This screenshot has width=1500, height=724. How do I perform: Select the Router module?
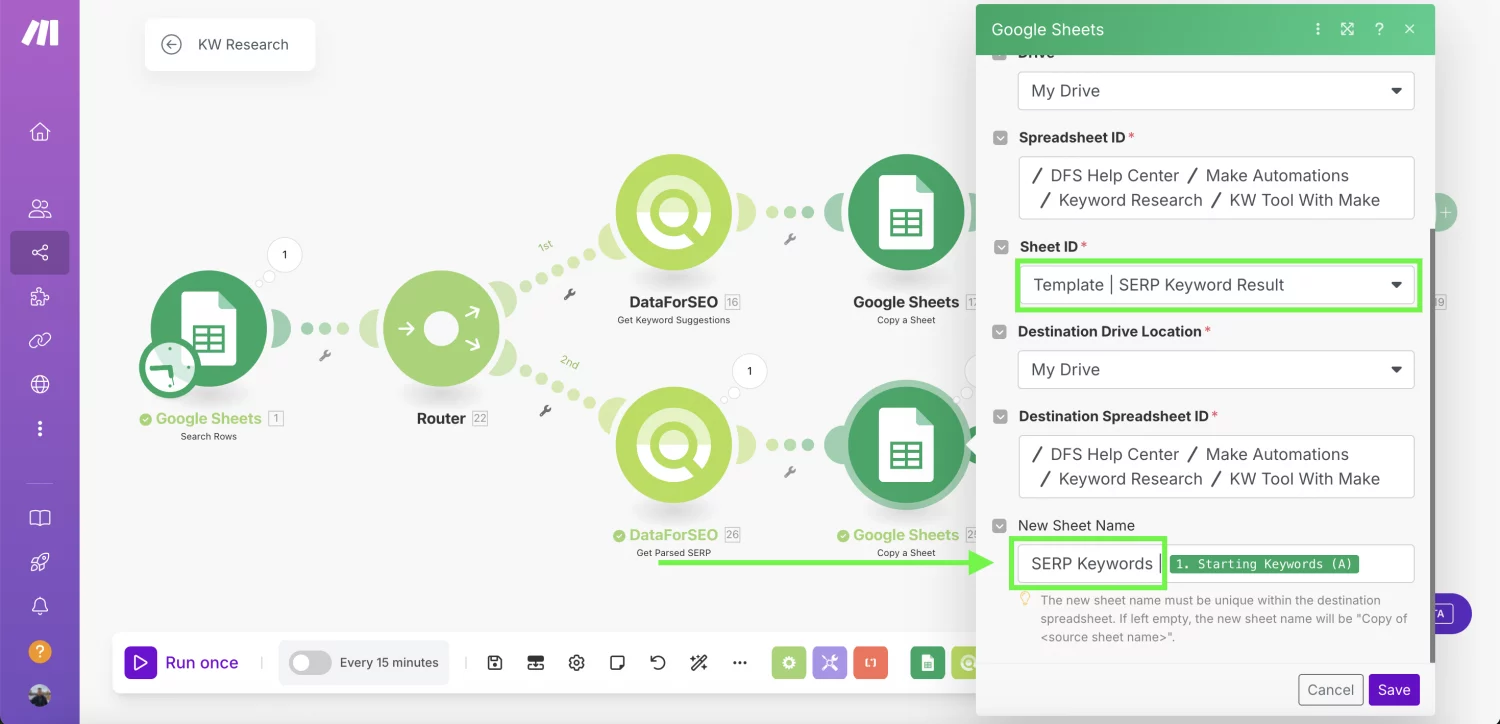[441, 329]
